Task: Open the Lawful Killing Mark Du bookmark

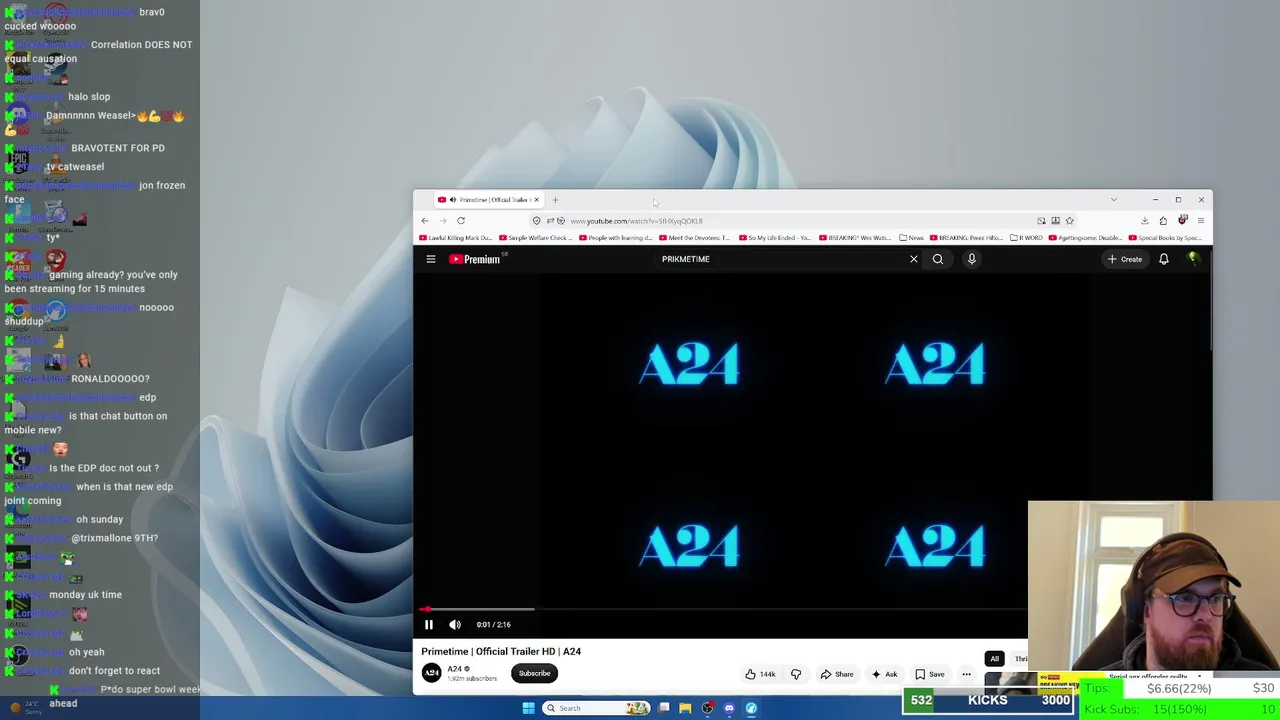Action: 455,238
